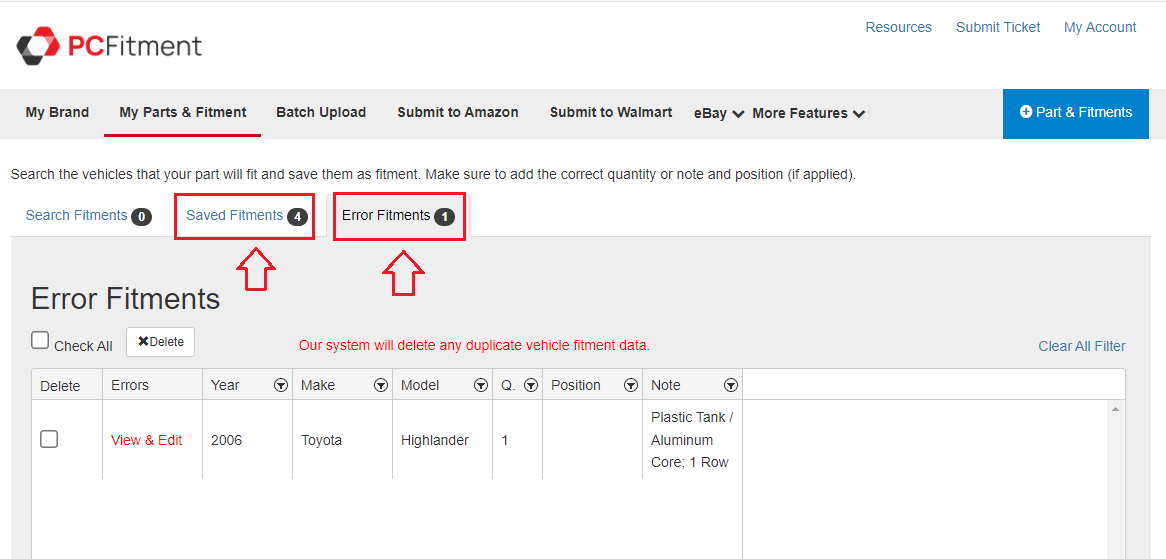Click the Error Fitments count badge
This screenshot has height=559, width=1166.
point(444,217)
